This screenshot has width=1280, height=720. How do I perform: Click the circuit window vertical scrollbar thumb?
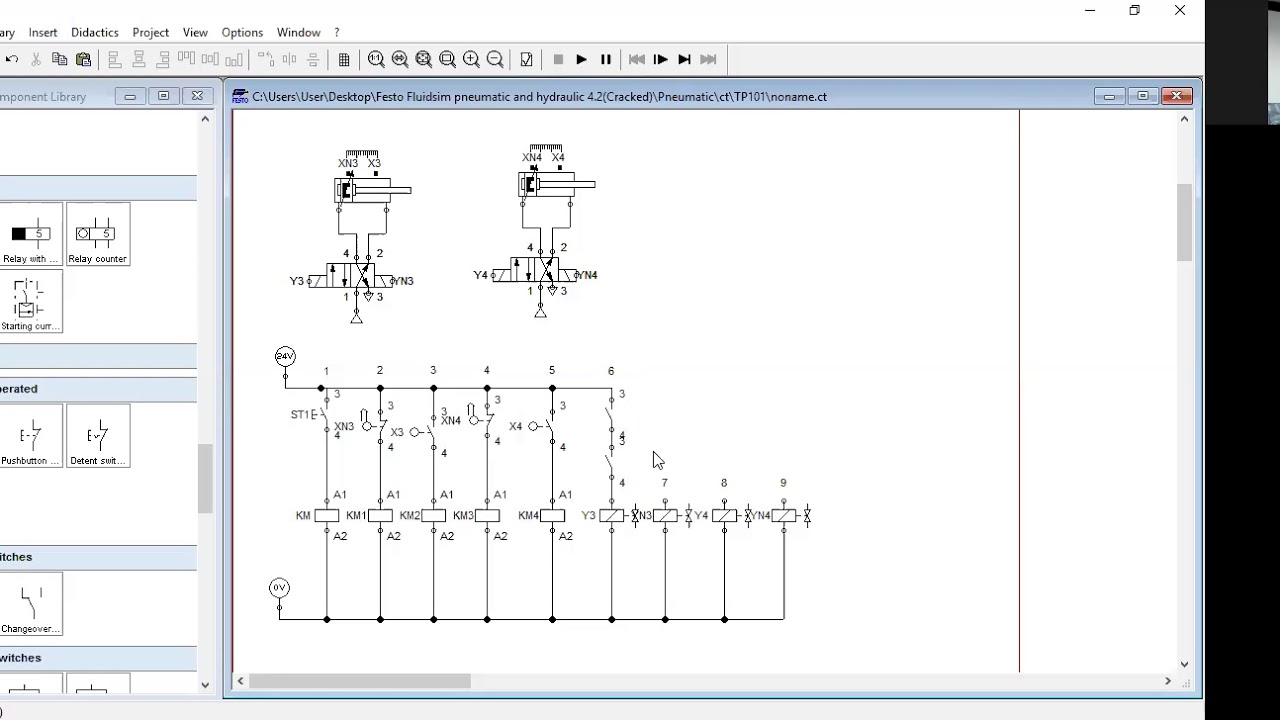click(x=1185, y=223)
